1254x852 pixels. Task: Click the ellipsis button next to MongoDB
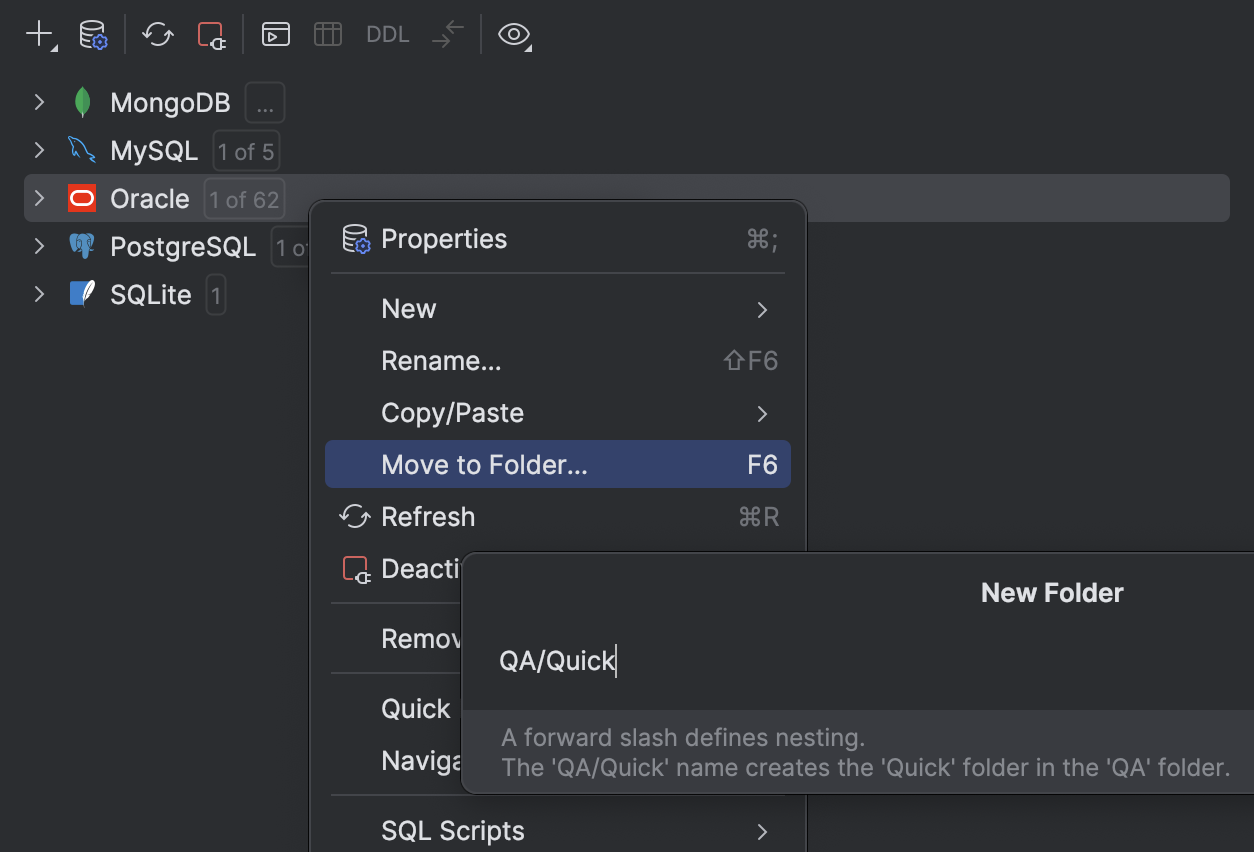click(x=264, y=101)
